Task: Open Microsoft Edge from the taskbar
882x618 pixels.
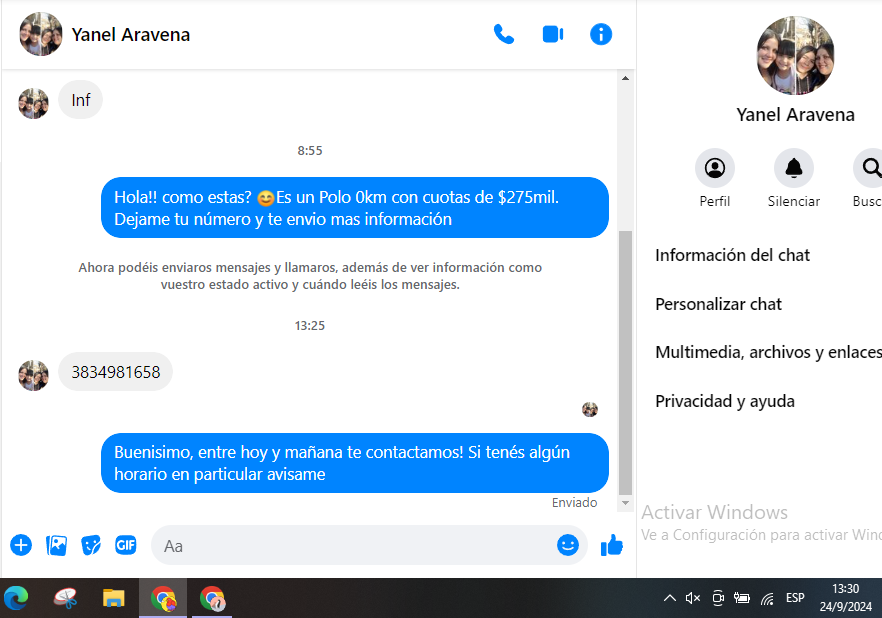Action: pyautogui.click(x=16, y=598)
